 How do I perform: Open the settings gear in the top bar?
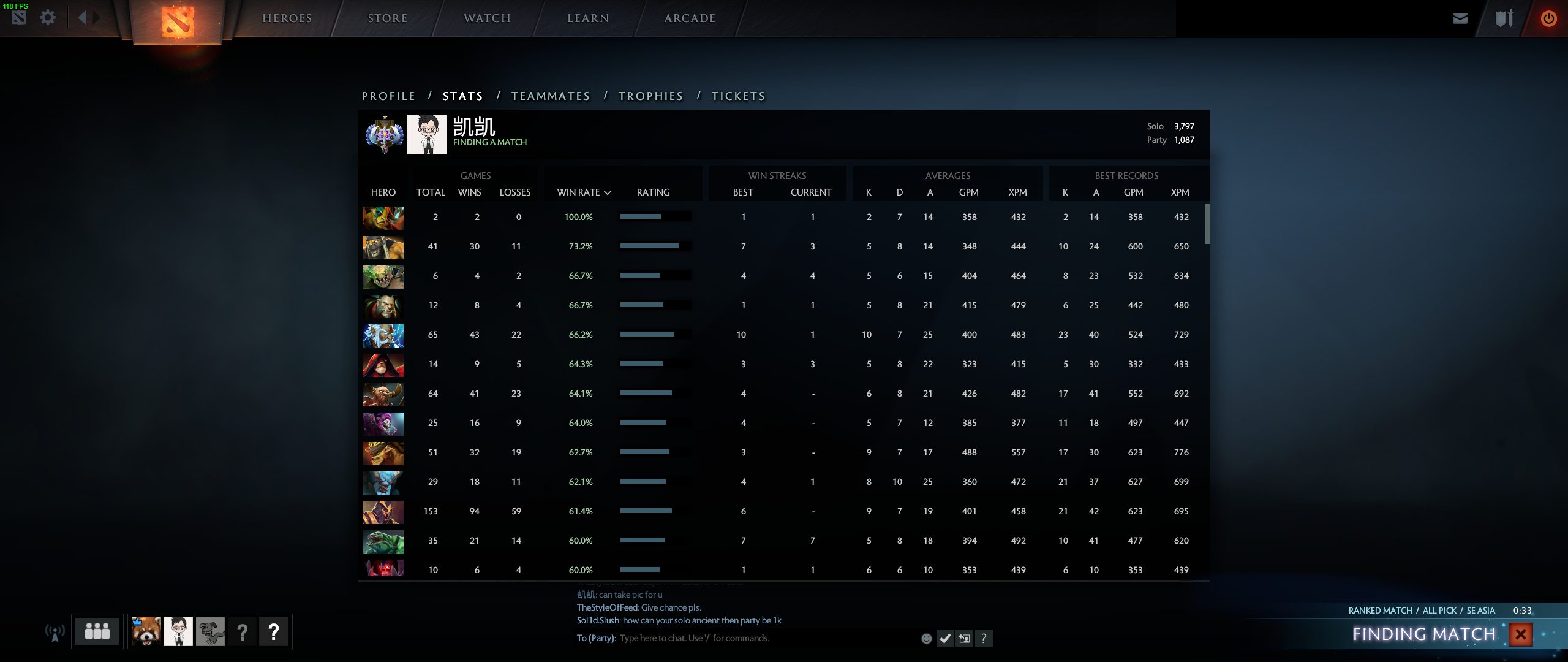pyautogui.click(x=48, y=18)
